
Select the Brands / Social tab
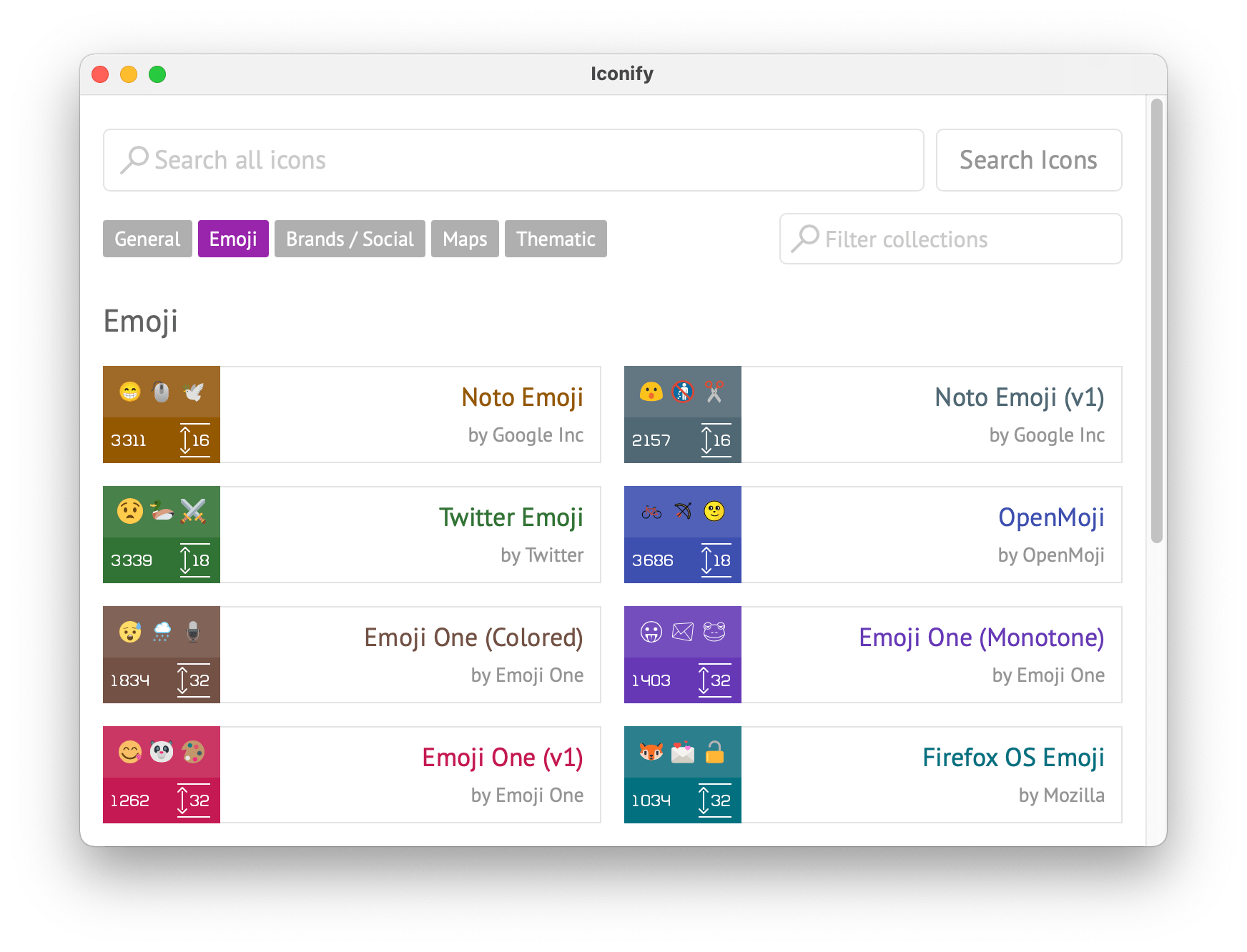350,239
